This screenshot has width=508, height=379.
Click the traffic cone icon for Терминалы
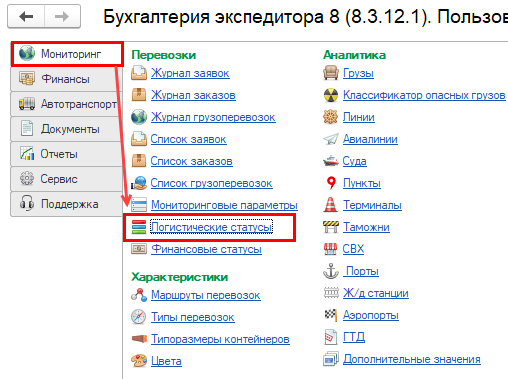330,205
